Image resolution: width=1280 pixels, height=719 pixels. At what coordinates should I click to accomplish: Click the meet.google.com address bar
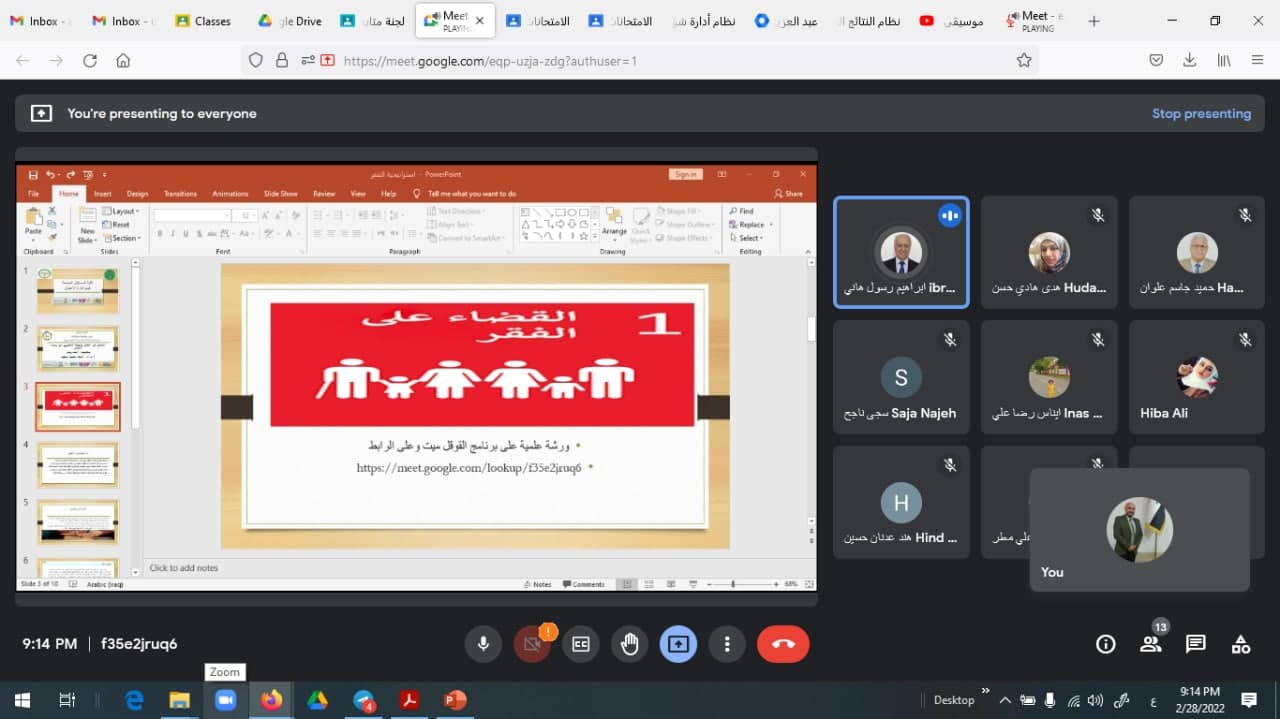(640, 61)
